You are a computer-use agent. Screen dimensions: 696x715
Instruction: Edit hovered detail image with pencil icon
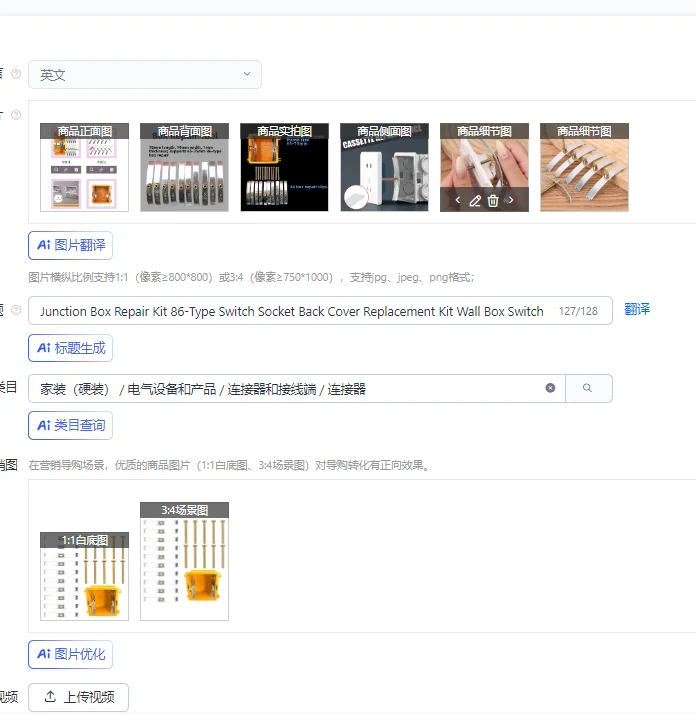[x=475, y=201]
